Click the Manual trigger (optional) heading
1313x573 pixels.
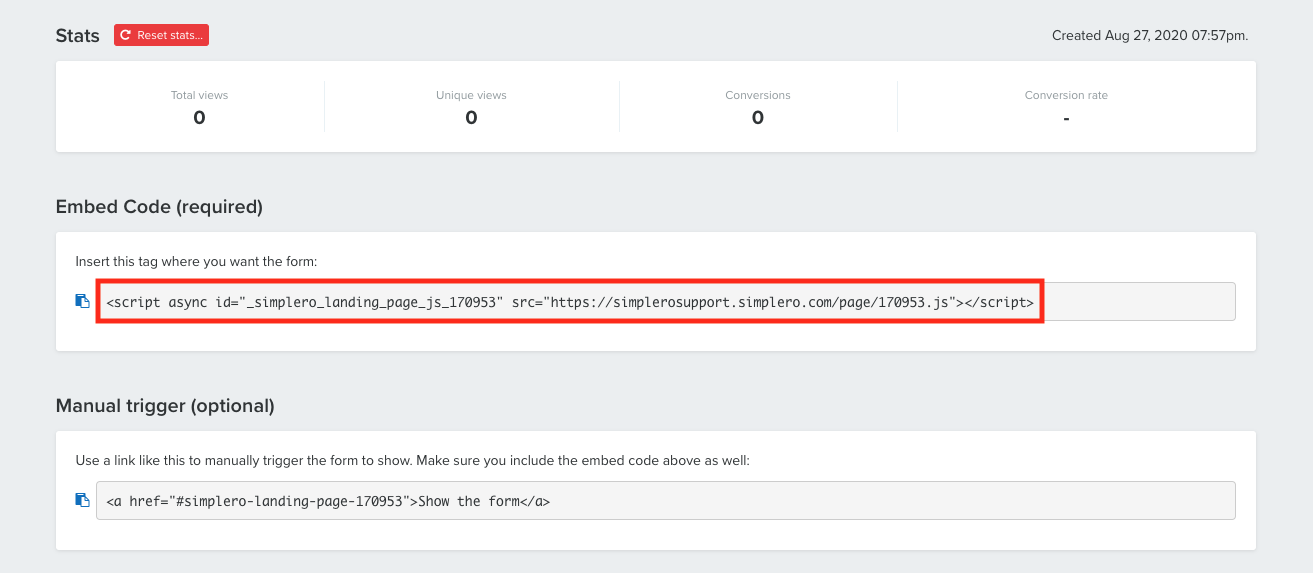(x=165, y=406)
